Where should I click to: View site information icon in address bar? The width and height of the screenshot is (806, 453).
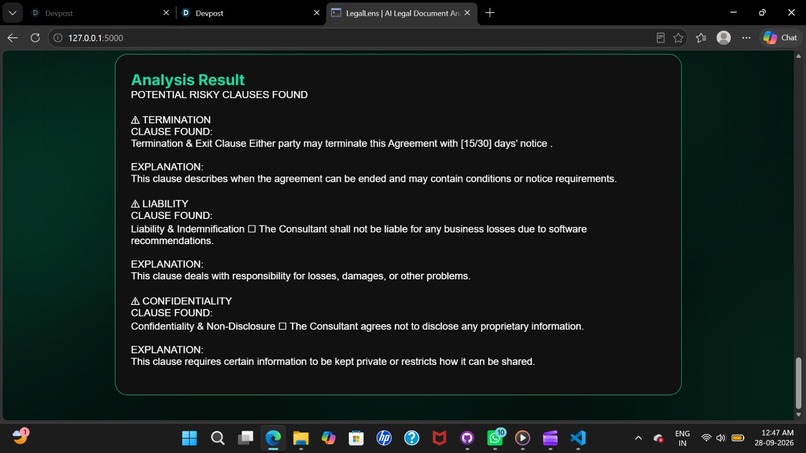(x=58, y=38)
